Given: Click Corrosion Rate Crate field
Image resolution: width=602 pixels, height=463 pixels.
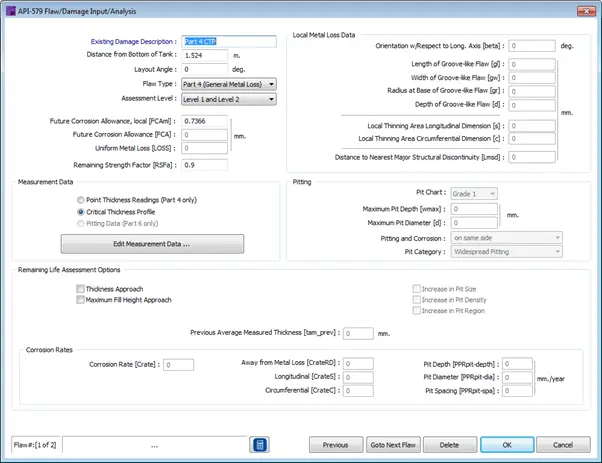Looking at the screenshot, I should 179,365.
